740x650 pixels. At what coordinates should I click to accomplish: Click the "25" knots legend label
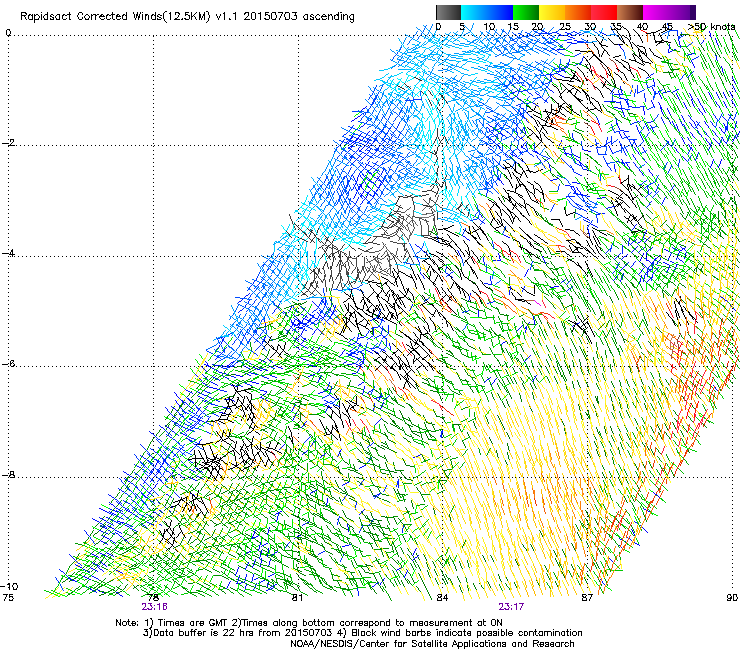(x=564, y=27)
